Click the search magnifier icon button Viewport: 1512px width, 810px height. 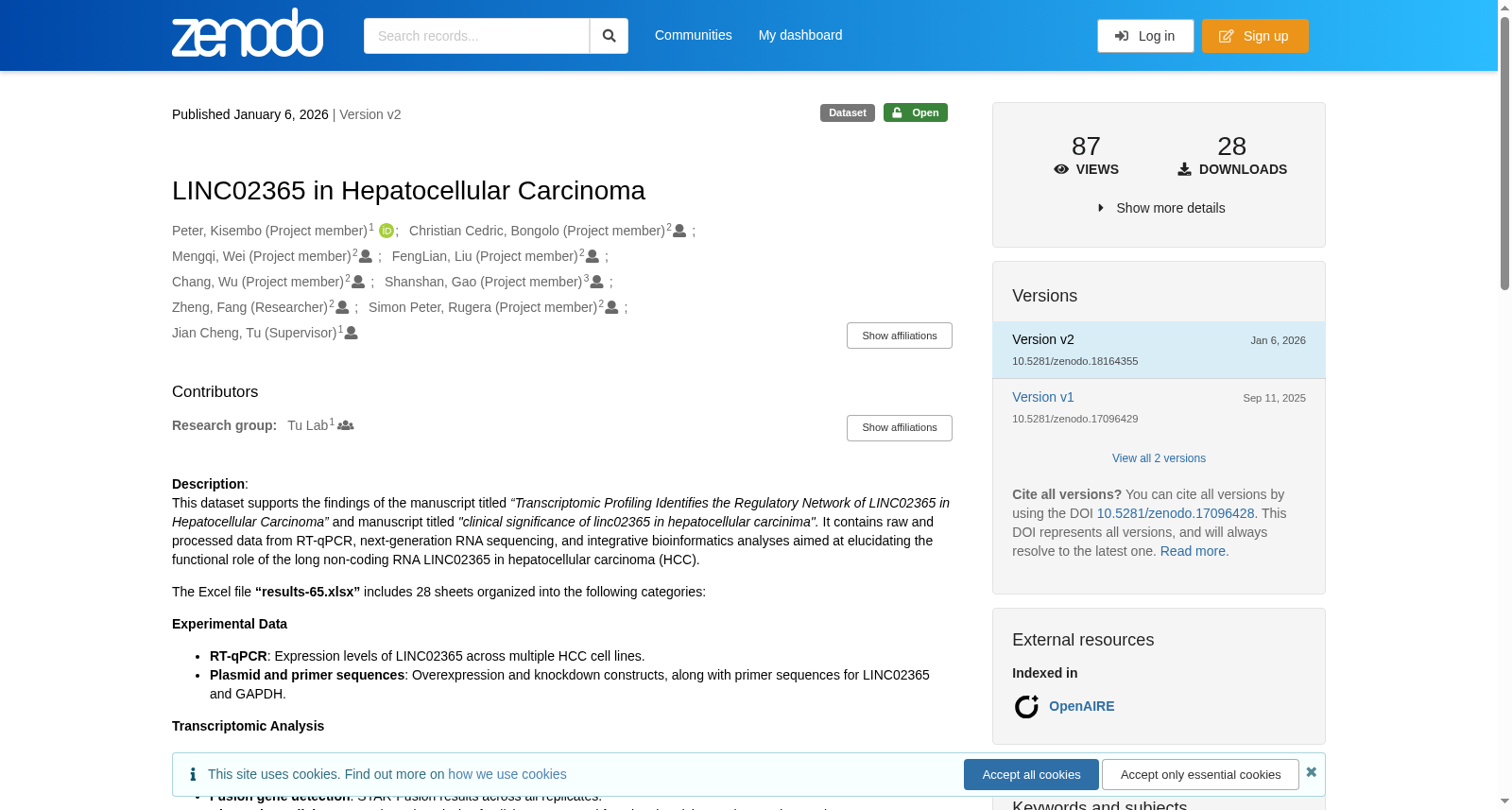(x=609, y=36)
